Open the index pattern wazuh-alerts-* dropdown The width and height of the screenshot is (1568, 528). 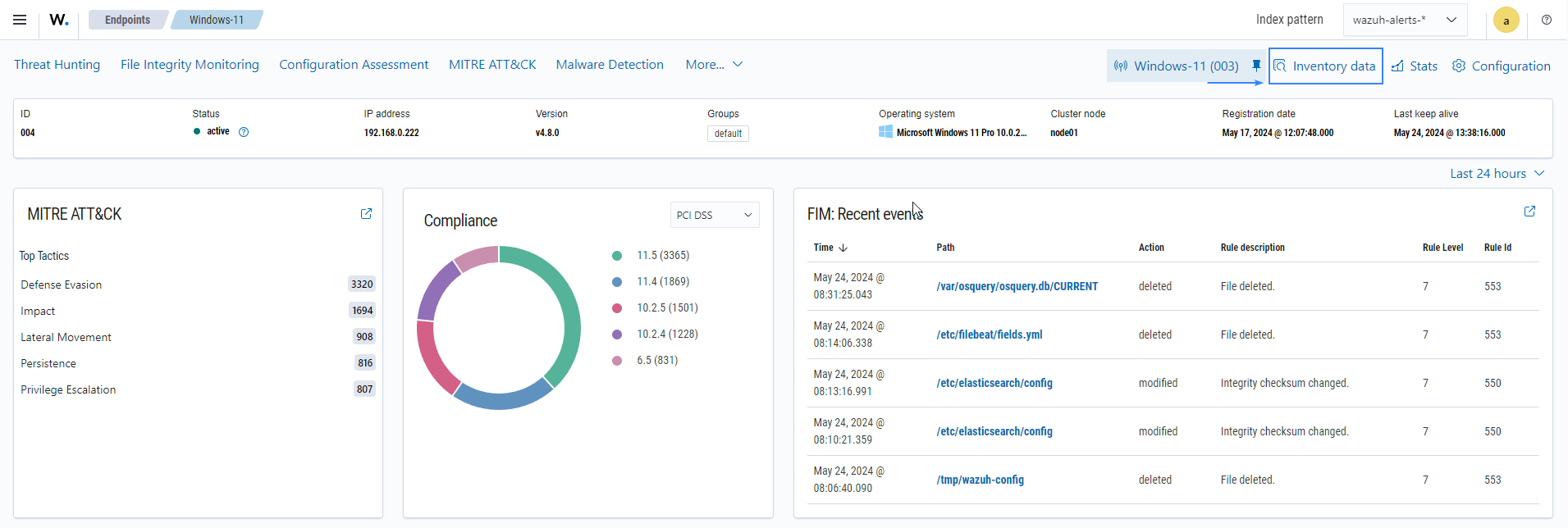[1405, 20]
